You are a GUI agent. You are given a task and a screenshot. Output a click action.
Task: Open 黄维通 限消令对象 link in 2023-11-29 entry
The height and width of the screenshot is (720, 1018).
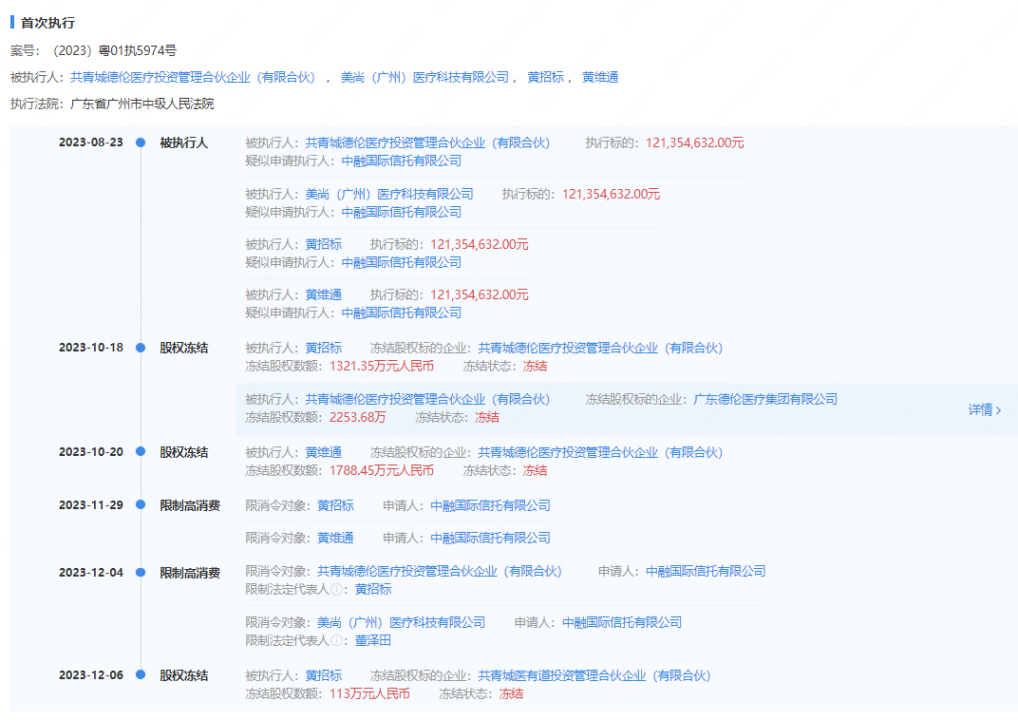click(335, 538)
